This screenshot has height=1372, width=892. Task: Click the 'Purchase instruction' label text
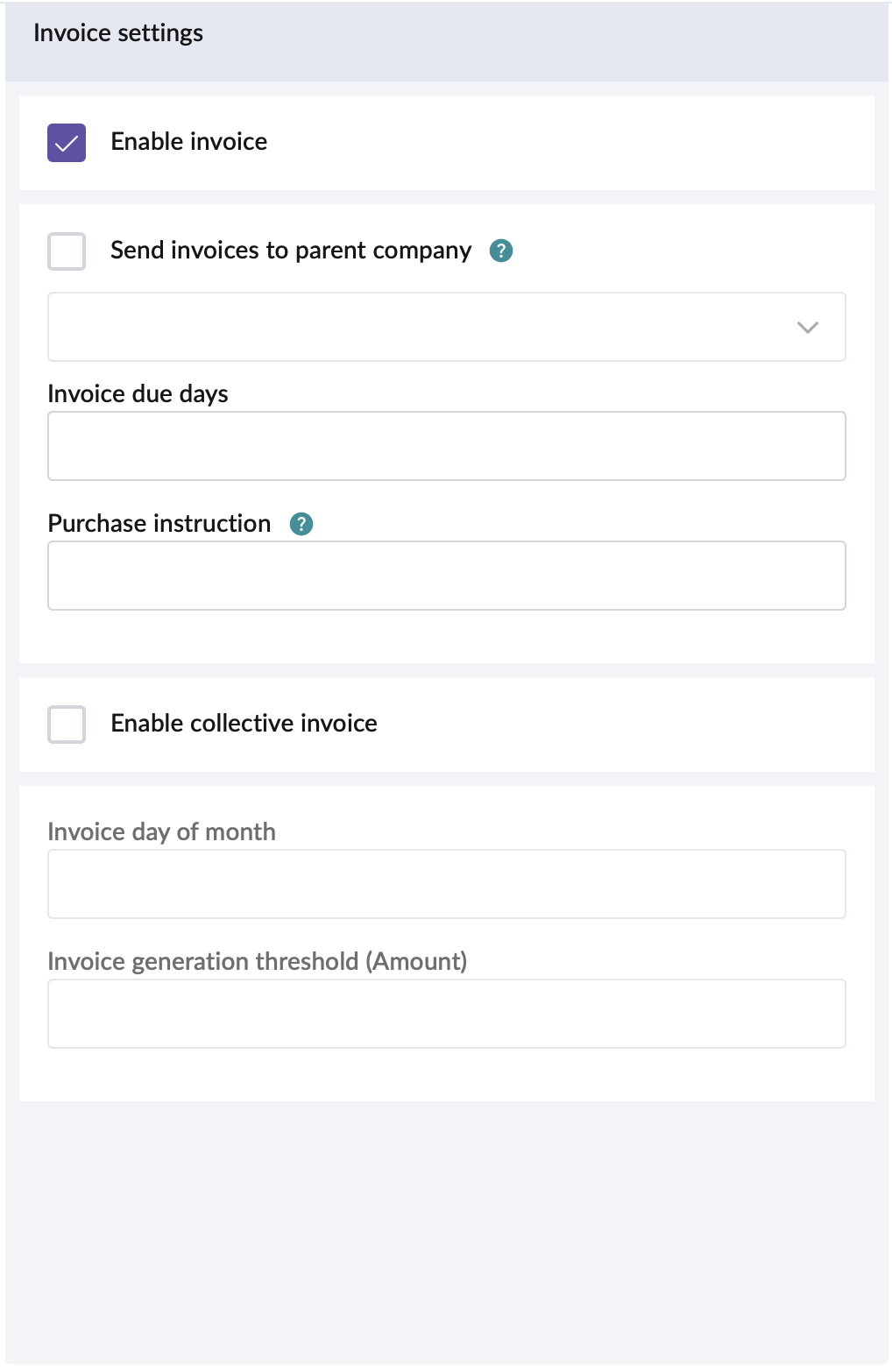click(159, 524)
